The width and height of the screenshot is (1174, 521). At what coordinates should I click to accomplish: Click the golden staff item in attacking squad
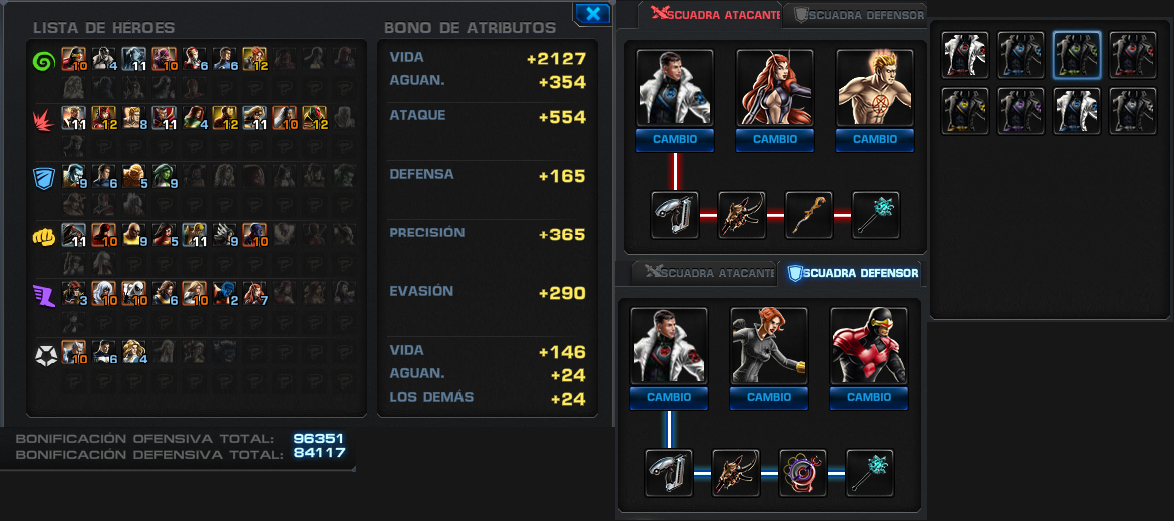(x=809, y=215)
